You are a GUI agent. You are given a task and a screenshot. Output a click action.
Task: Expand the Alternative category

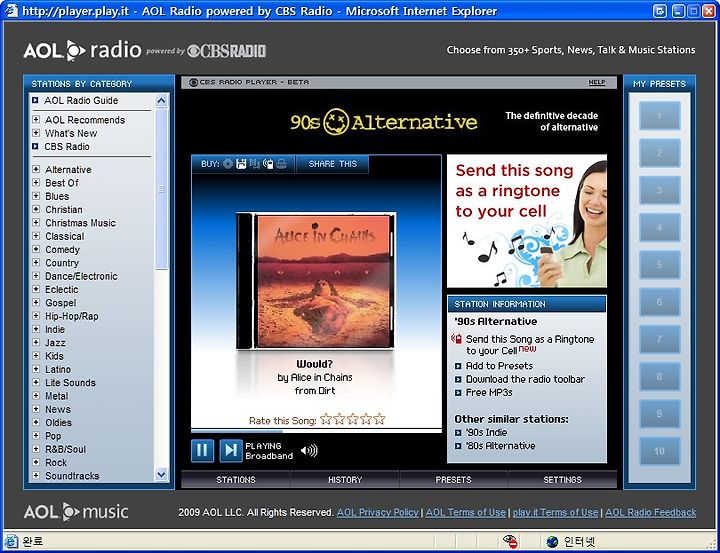tap(36, 169)
